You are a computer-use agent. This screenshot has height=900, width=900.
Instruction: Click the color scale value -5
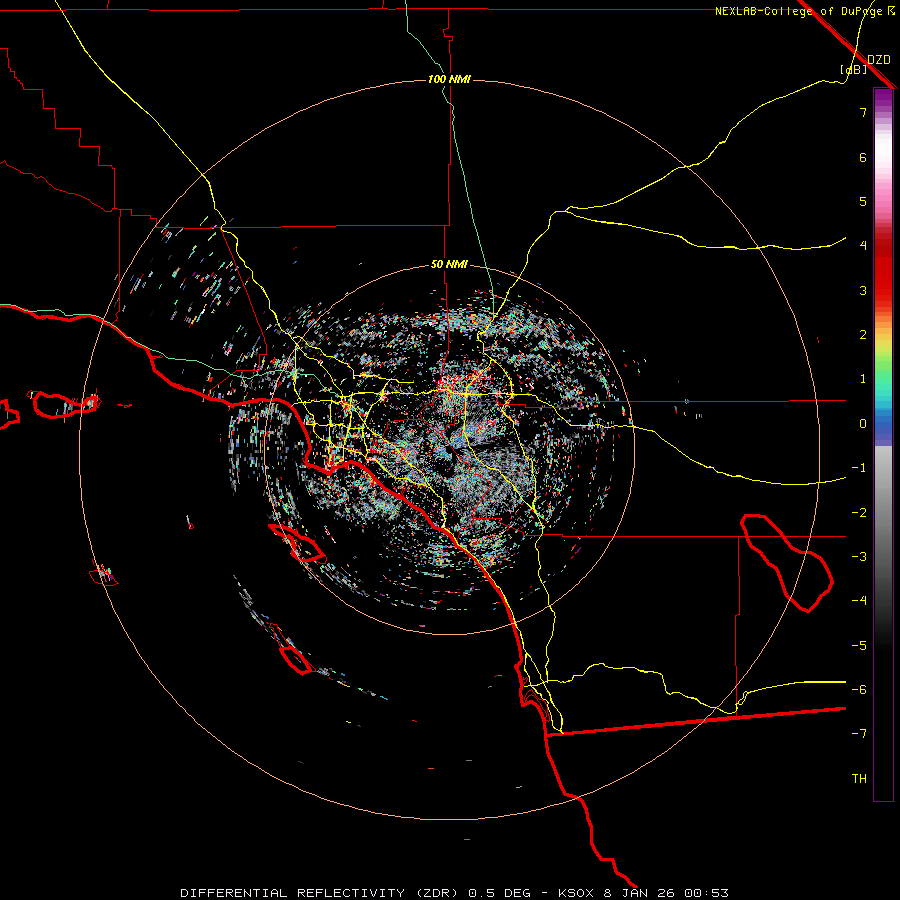859,646
